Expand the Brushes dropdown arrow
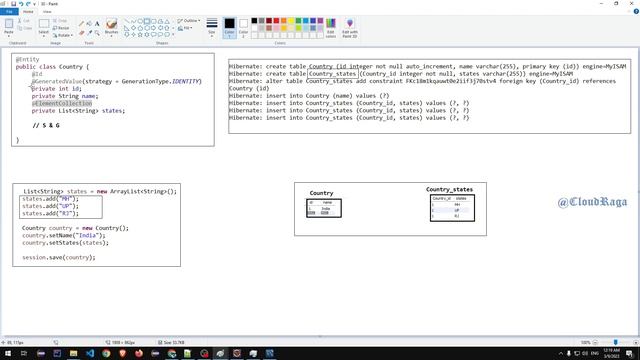This screenshot has height=360, width=640. (111, 36)
